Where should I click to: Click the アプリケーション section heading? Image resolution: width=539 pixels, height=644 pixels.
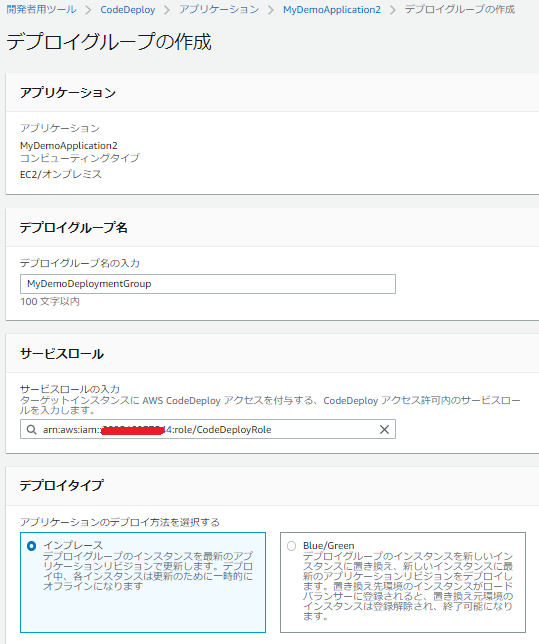[68, 92]
